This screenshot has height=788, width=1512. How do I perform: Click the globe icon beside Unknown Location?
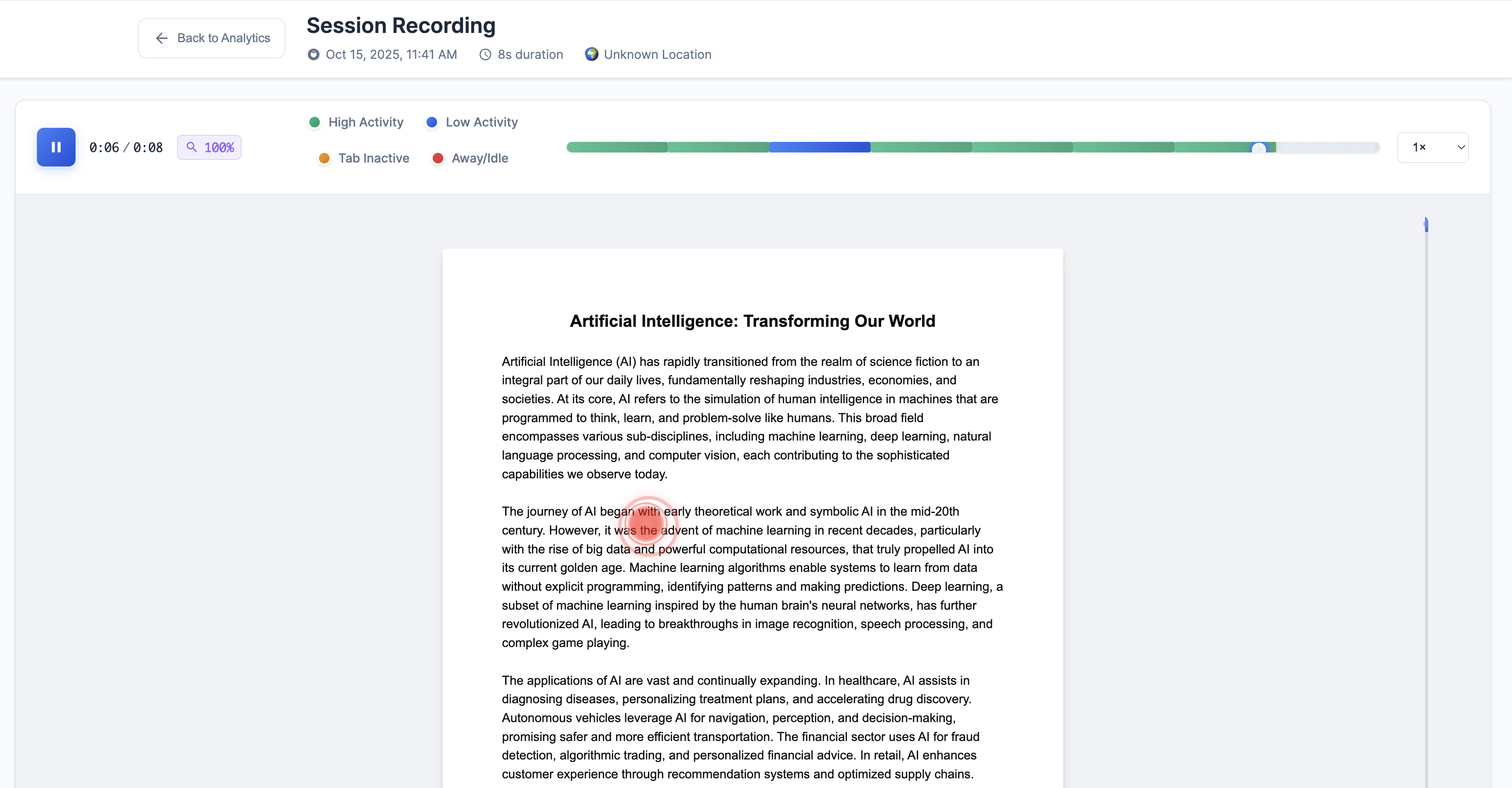[591, 54]
